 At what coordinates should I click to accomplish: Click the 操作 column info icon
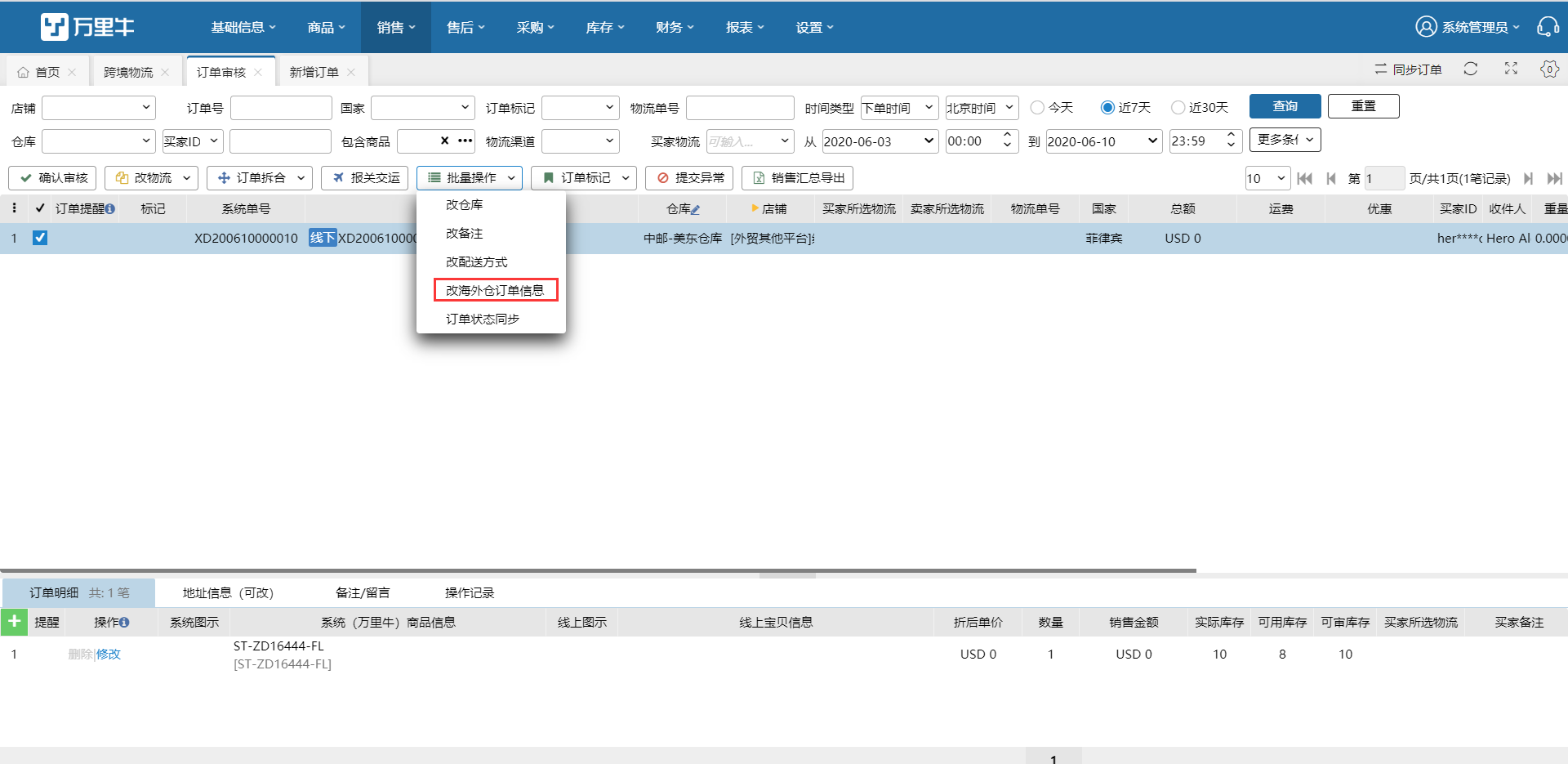click(x=124, y=623)
